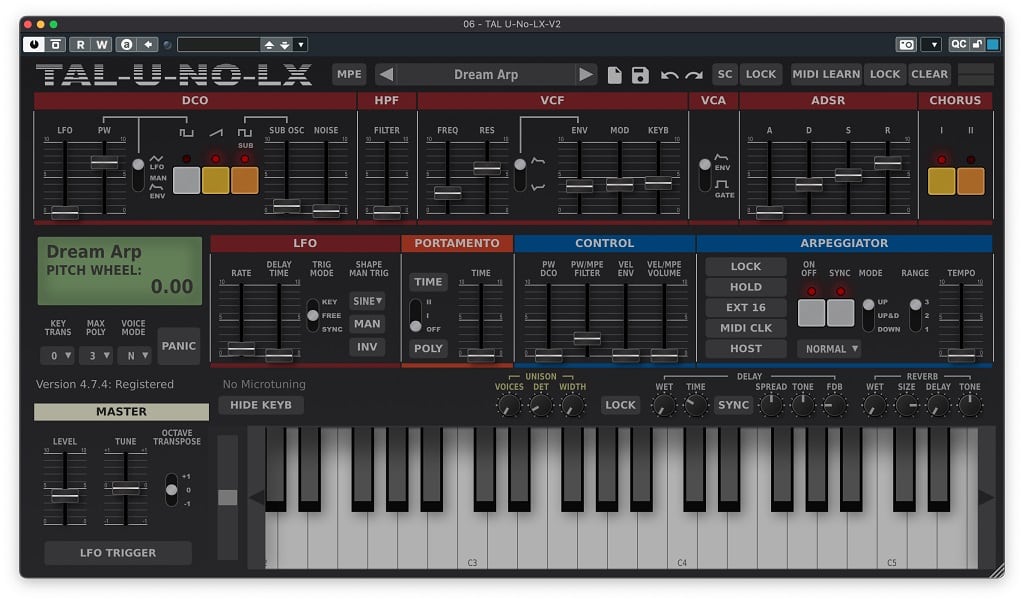
Task: Enable Chorus II button
Action: click(970, 181)
